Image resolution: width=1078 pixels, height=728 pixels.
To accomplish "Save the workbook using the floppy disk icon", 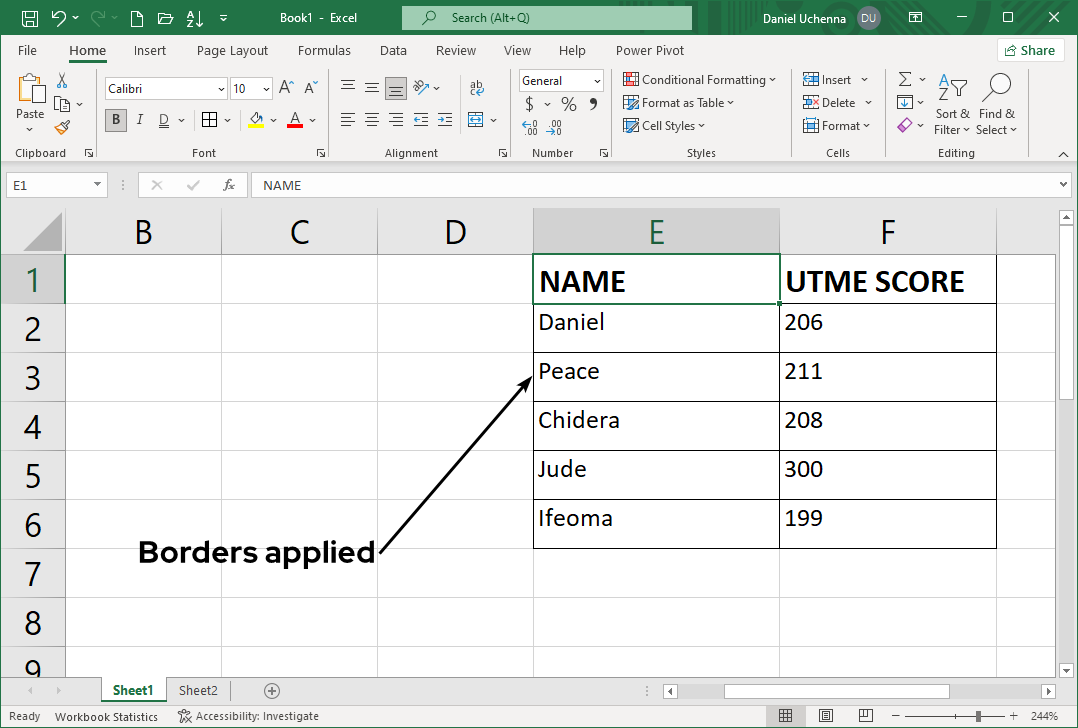I will [30, 18].
